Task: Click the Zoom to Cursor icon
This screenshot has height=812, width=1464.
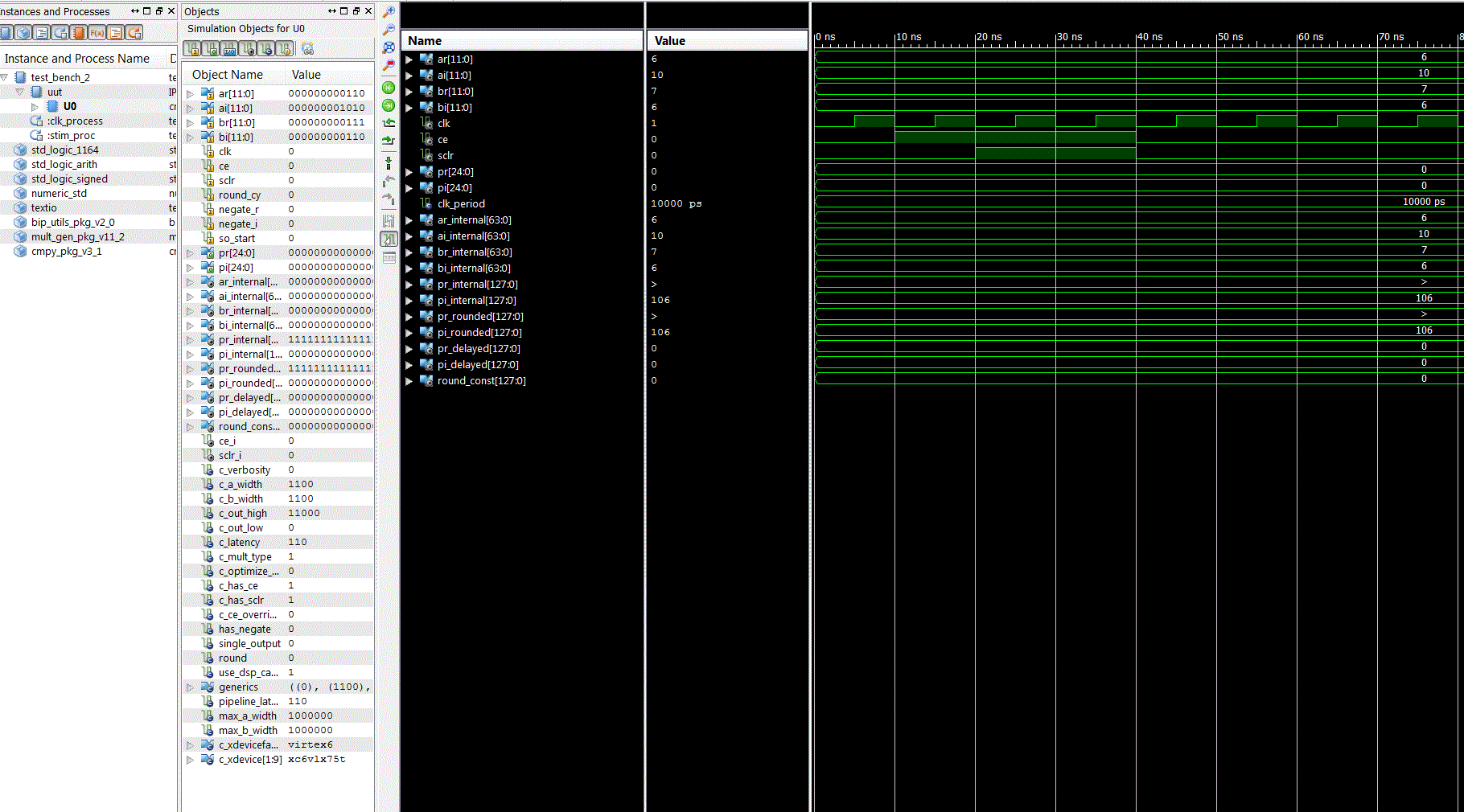Action: click(389, 65)
